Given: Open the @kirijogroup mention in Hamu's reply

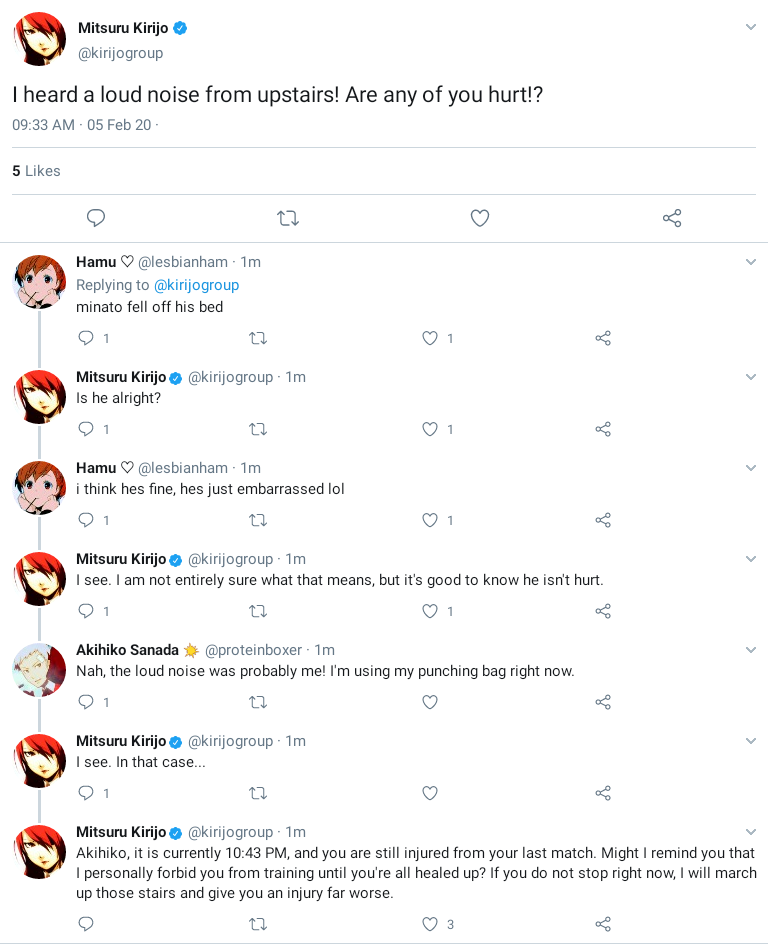Looking at the screenshot, I should [196, 285].
